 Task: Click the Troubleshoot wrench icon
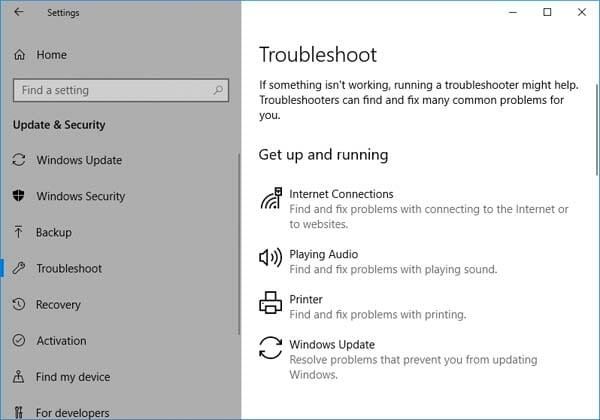tap(18, 268)
